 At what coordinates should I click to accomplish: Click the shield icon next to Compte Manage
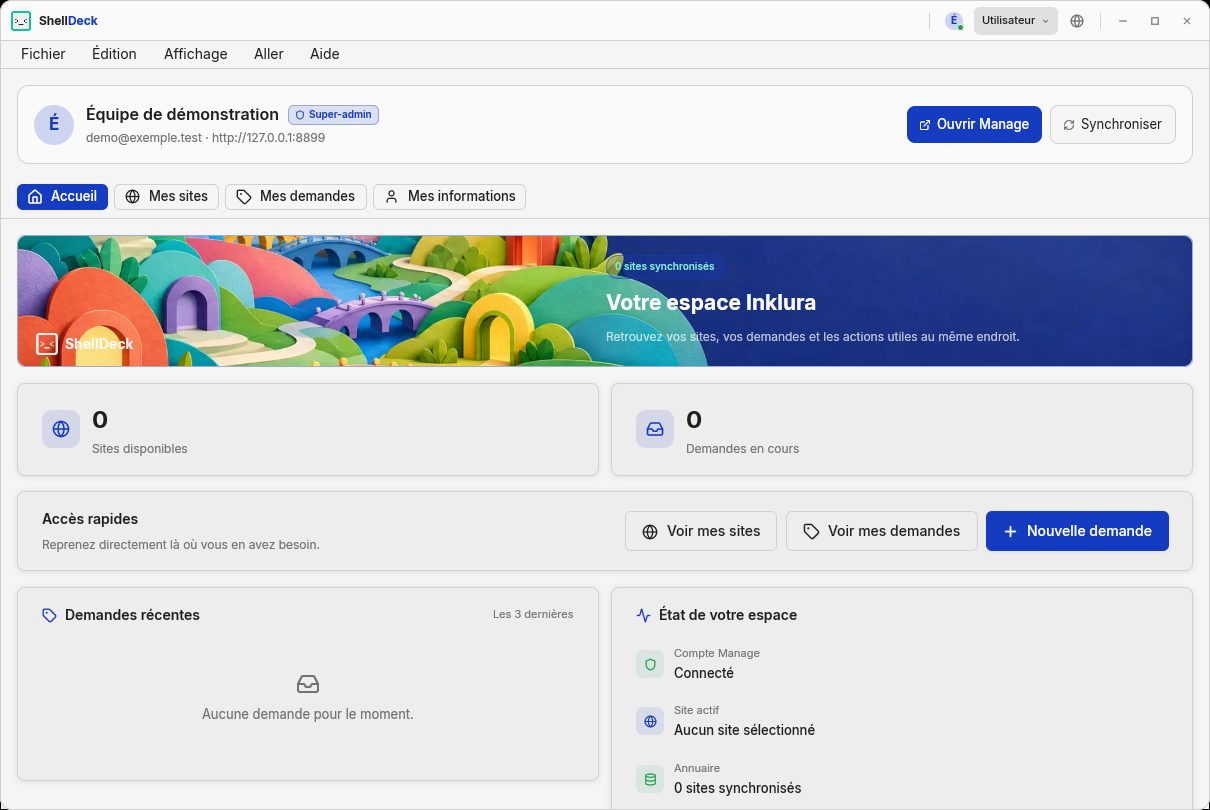pos(650,663)
